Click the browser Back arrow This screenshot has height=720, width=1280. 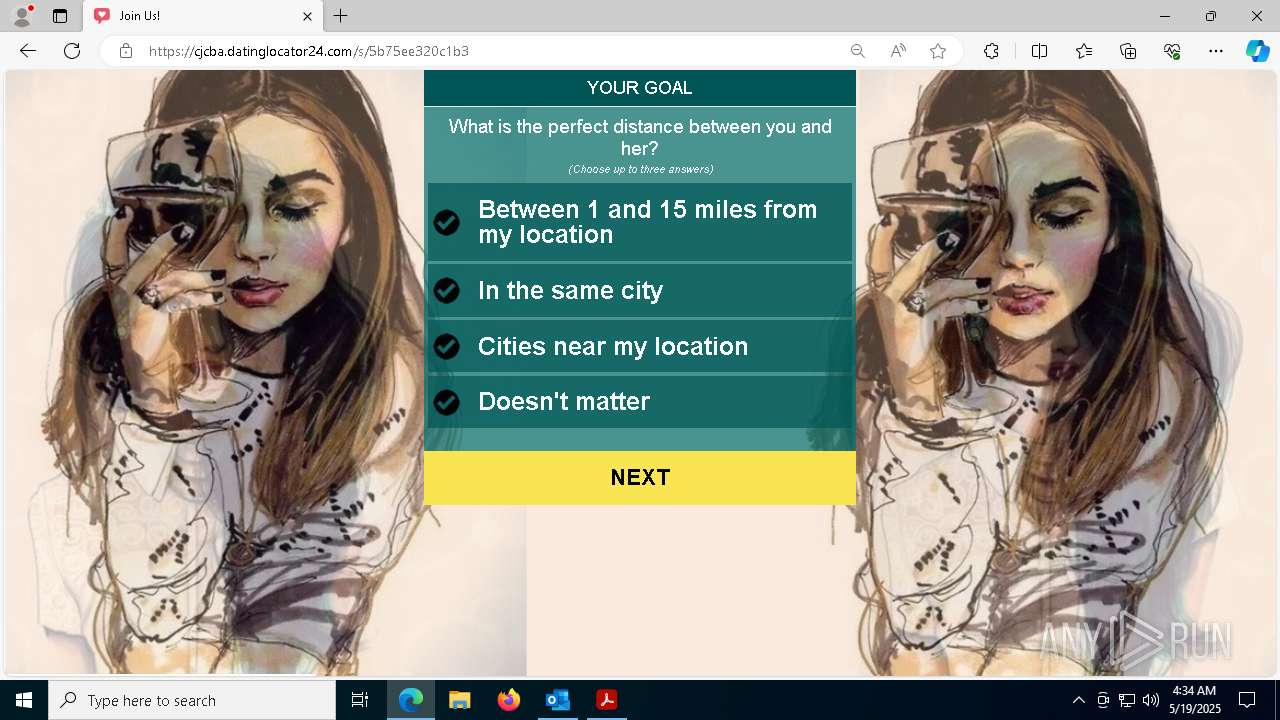pyautogui.click(x=28, y=51)
